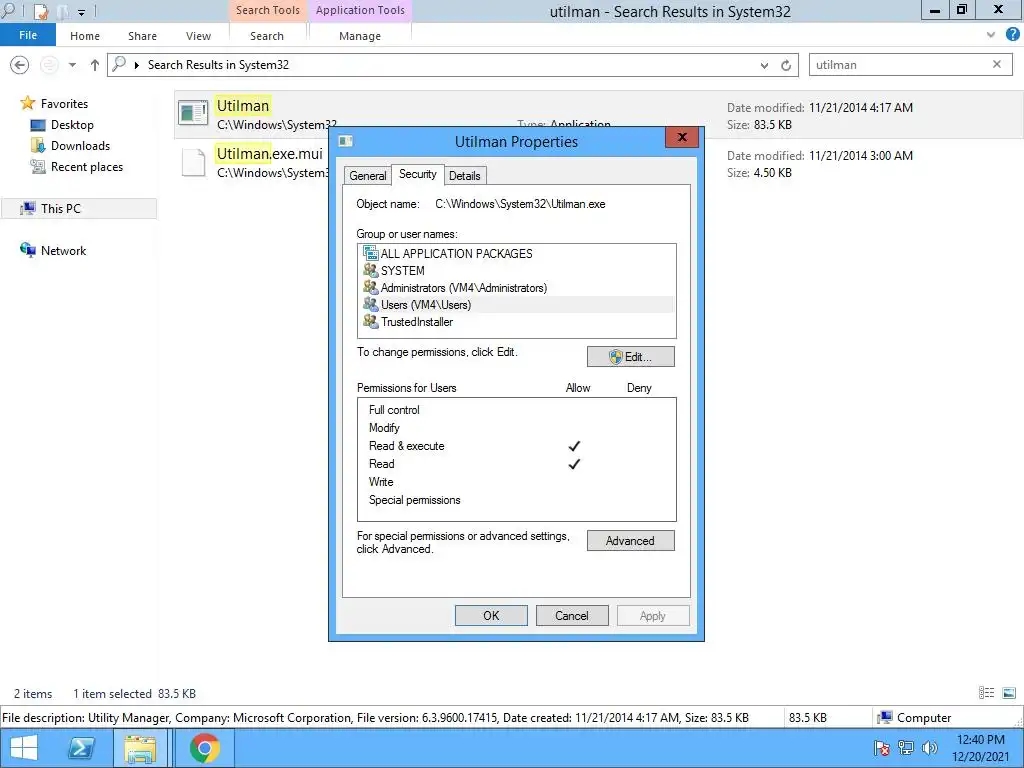Switch to large icons view icon
The height and width of the screenshot is (768, 1024).
[1009, 693]
